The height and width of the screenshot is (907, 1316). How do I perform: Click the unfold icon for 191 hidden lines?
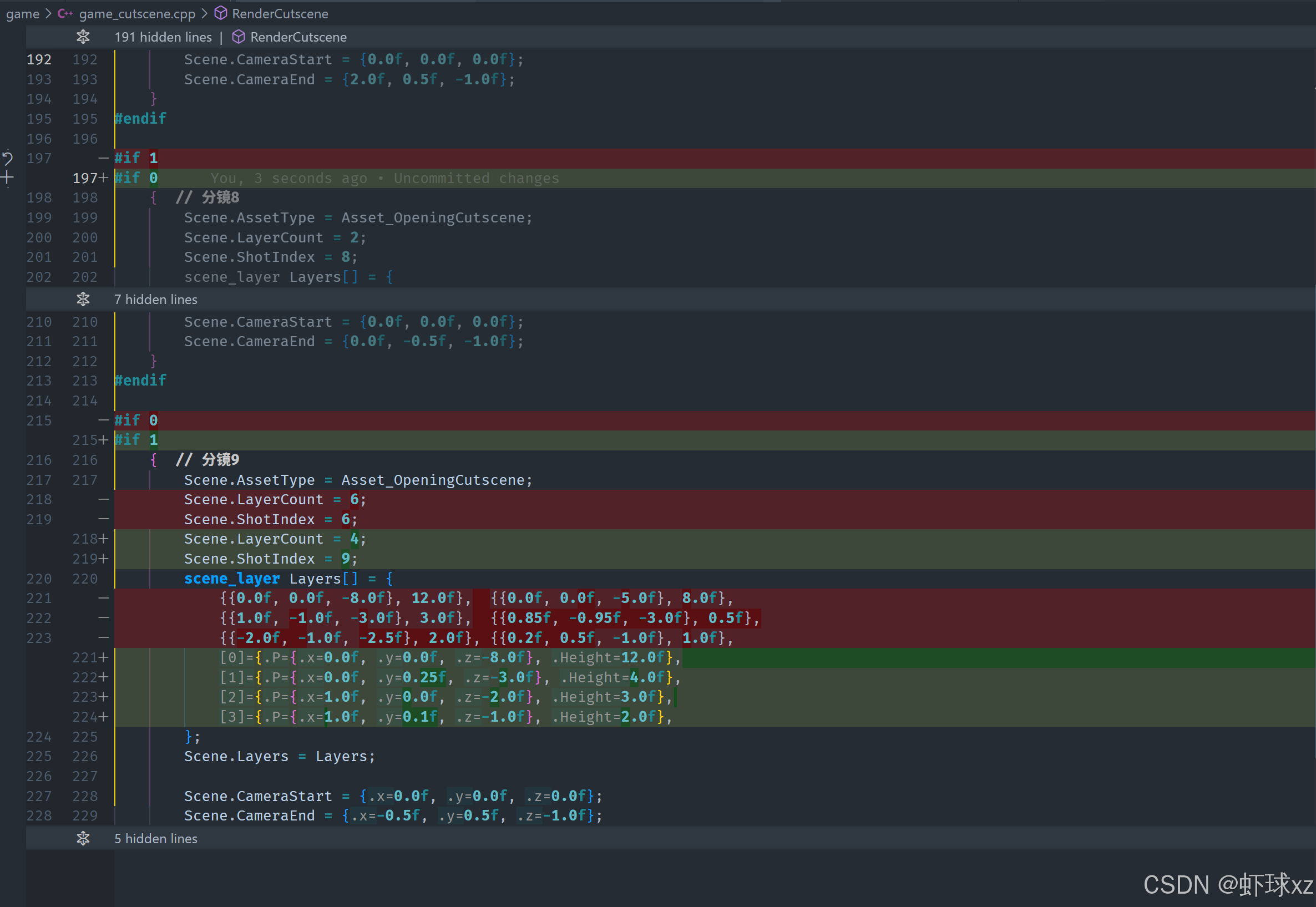(83, 37)
